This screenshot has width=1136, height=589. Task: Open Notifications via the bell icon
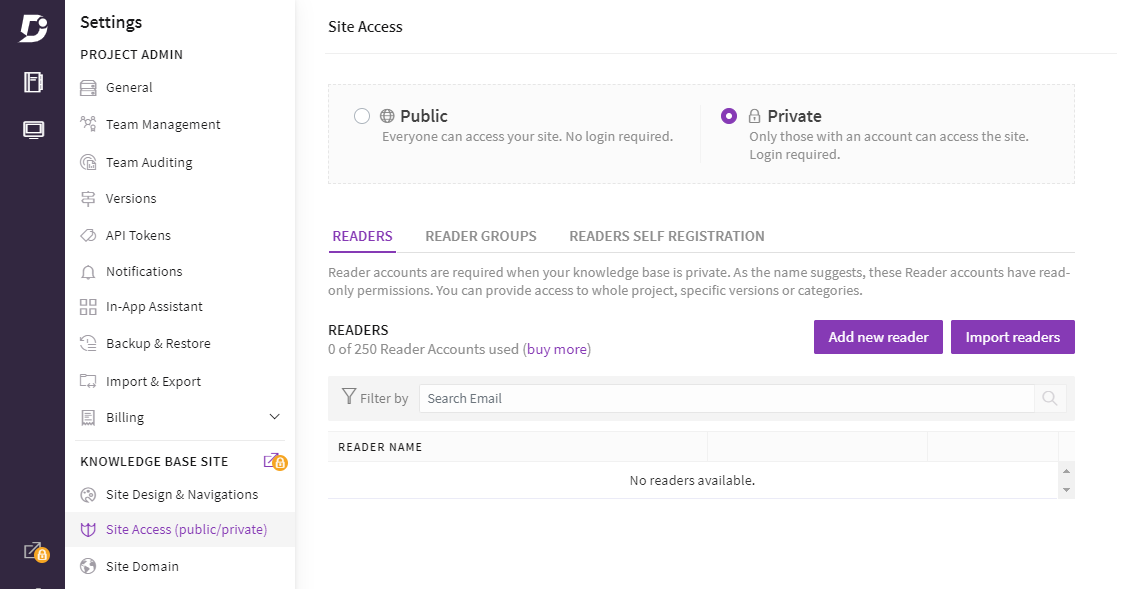(89, 271)
